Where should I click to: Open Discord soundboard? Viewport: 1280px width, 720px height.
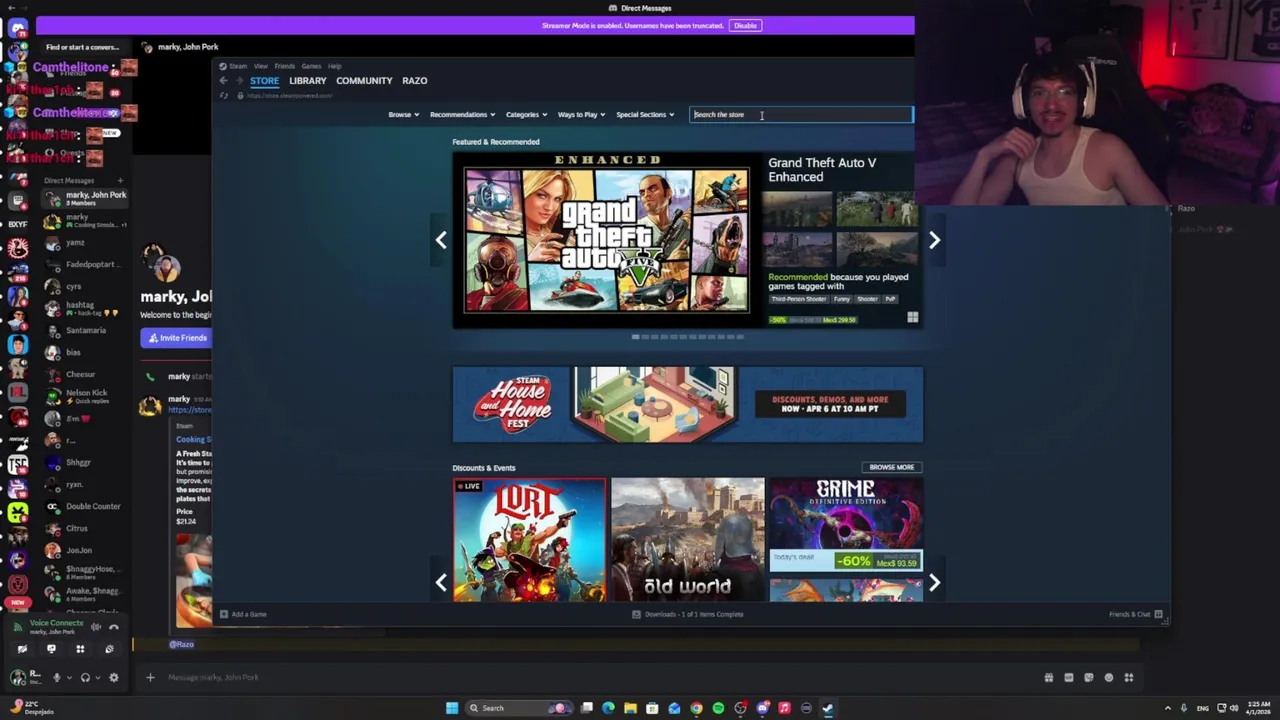tap(109, 648)
